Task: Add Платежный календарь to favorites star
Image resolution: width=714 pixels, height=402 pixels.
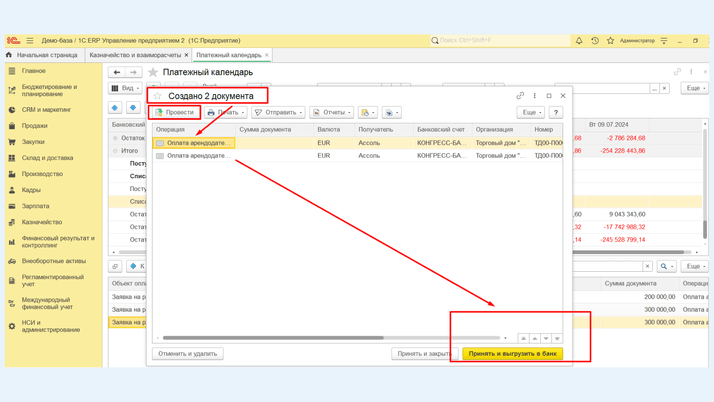Action: pyautogui.click(x=153, y=72)
